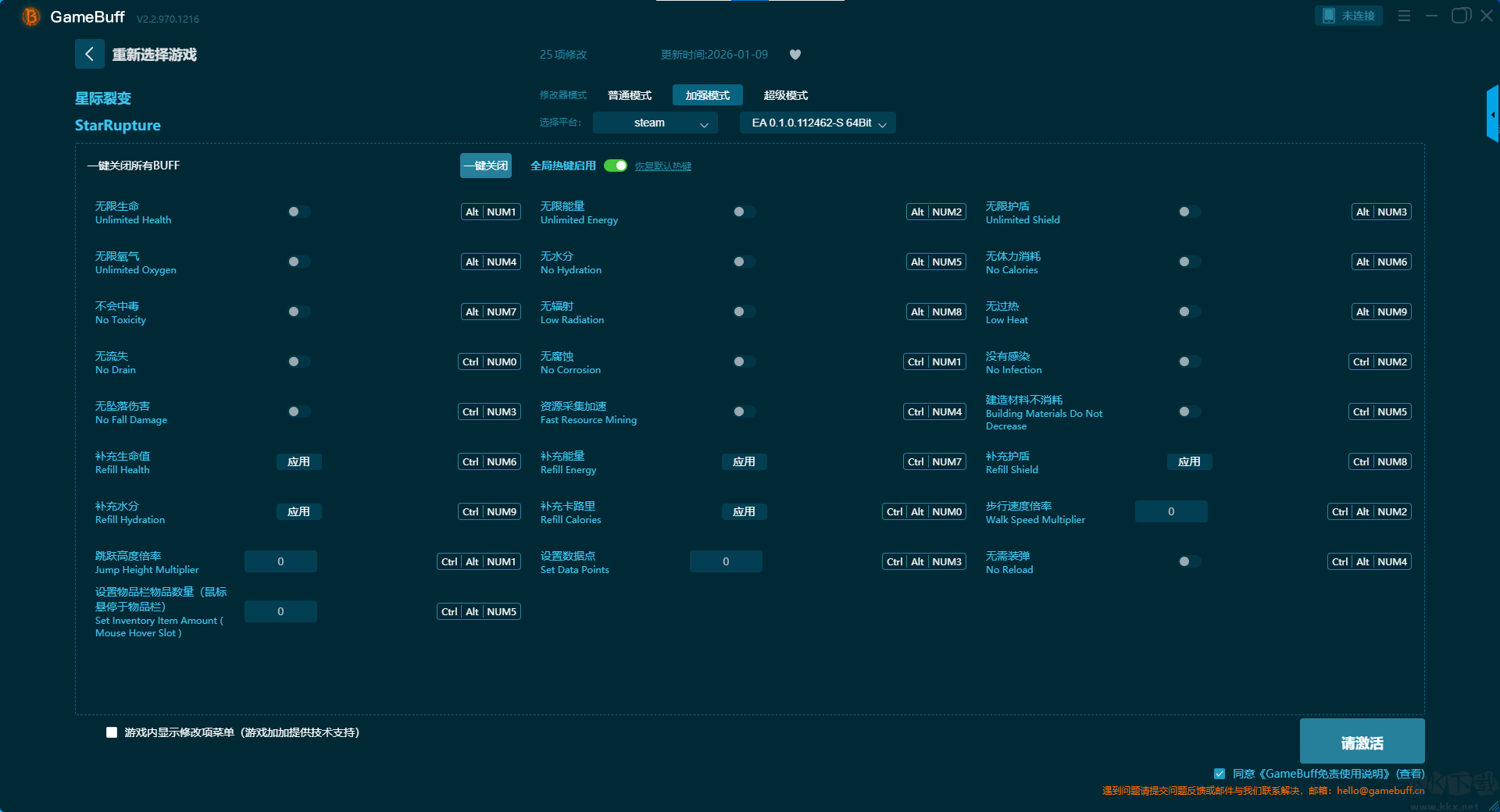
Task: Click Unlimited Health Alt NUM1 hotkey box
Action: (x=491, y=212)
